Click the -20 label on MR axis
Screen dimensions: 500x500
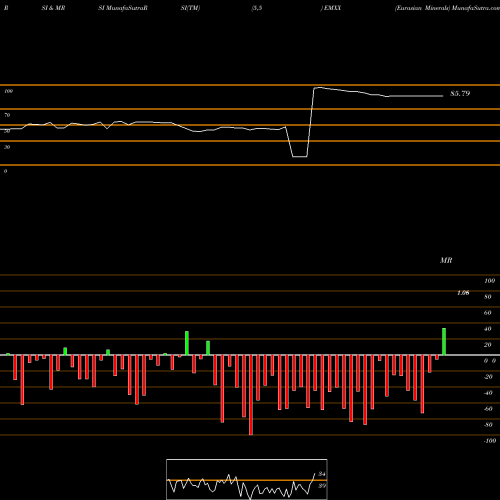point(488,377)
